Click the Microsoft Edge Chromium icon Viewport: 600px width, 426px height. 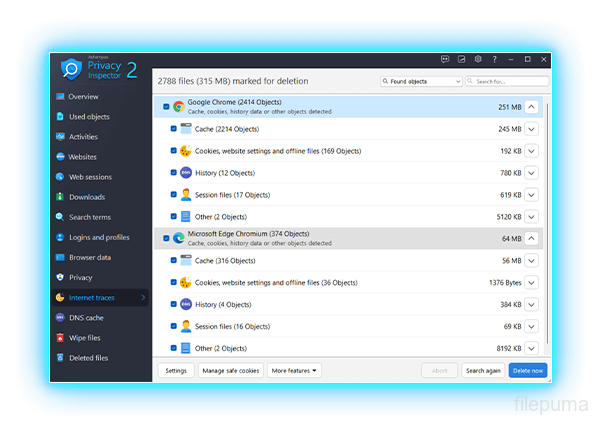pos(178,238)
